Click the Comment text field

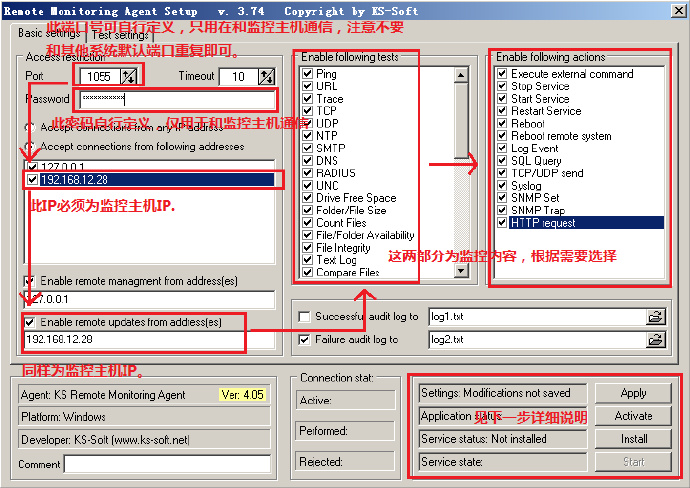tap(168, 464)
